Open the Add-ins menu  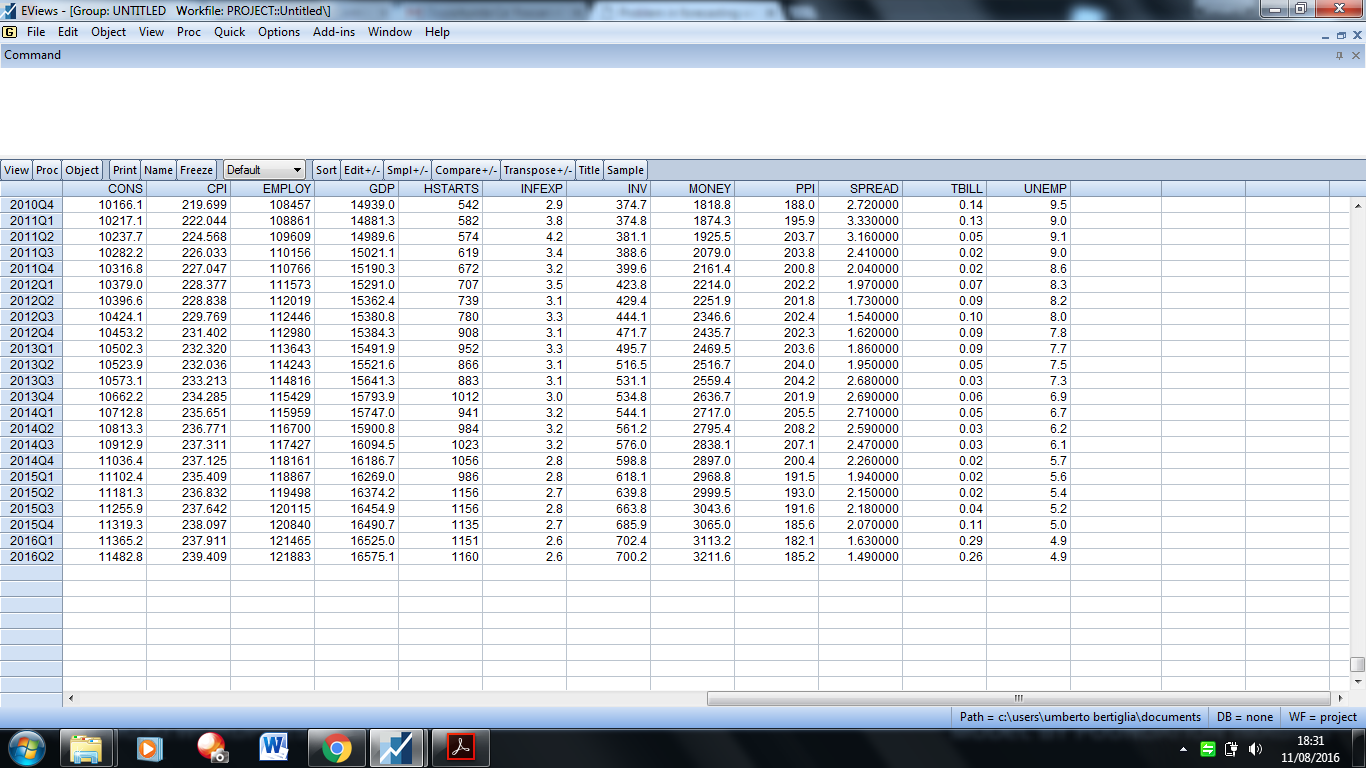[334, 32]
